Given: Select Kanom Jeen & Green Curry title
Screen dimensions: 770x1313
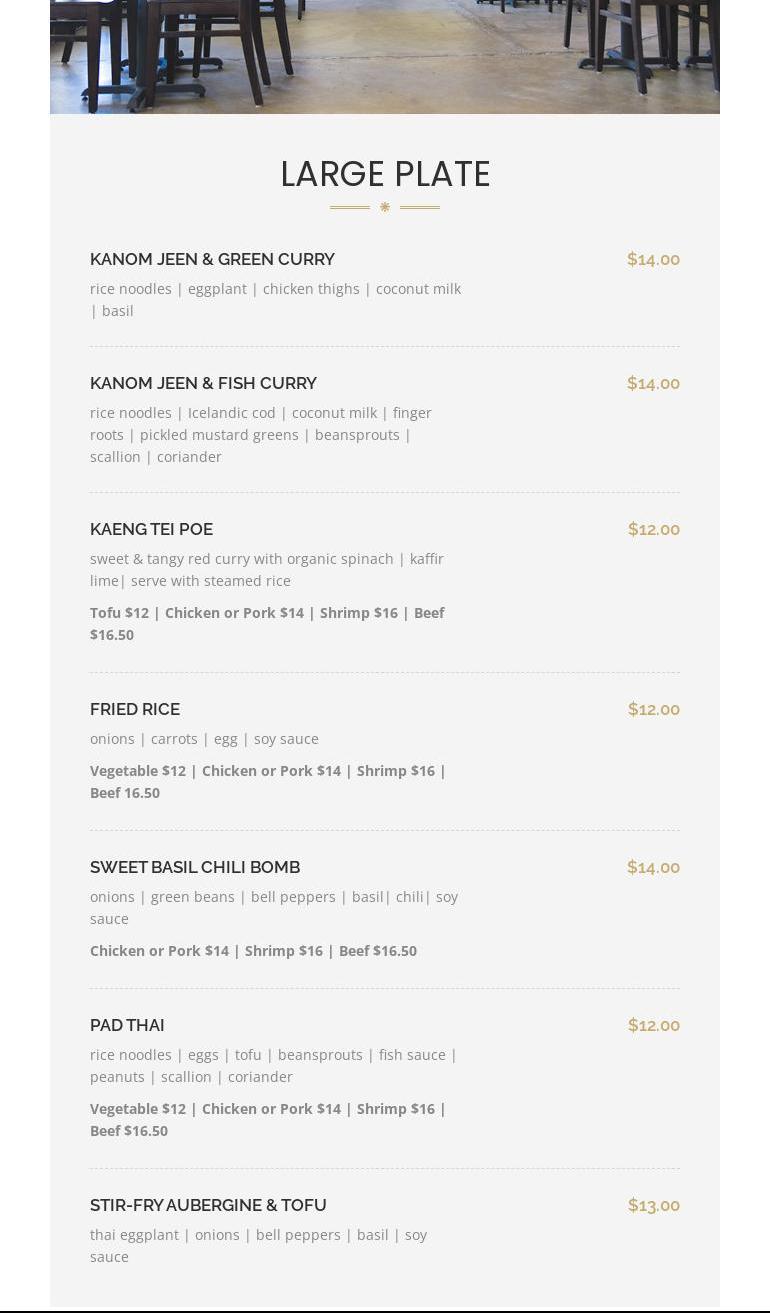Looking at the screenshot, I should click(212, 259).
